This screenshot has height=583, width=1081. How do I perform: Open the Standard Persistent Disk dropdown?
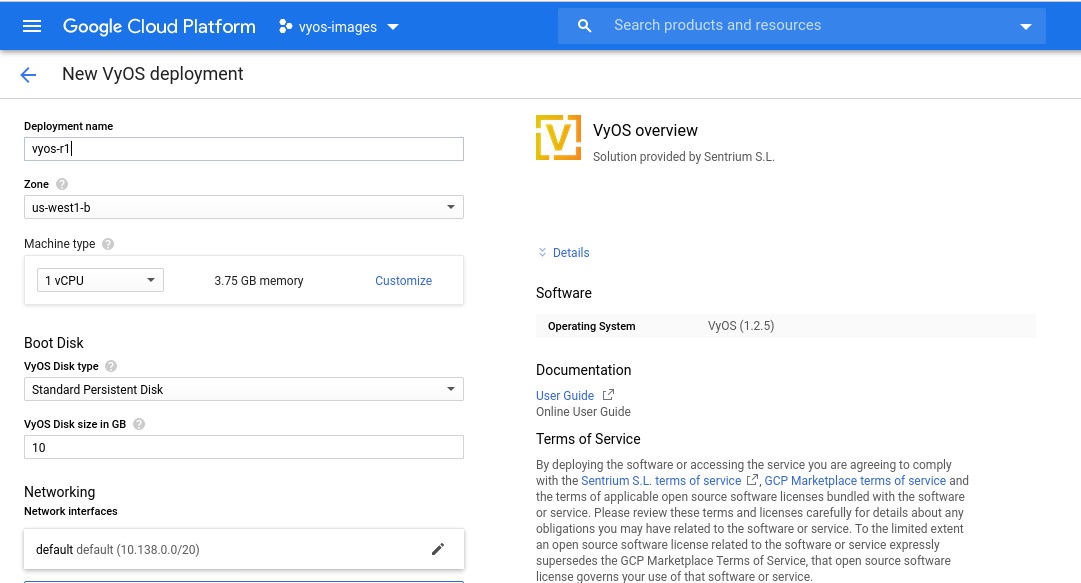tap(243, 389)
